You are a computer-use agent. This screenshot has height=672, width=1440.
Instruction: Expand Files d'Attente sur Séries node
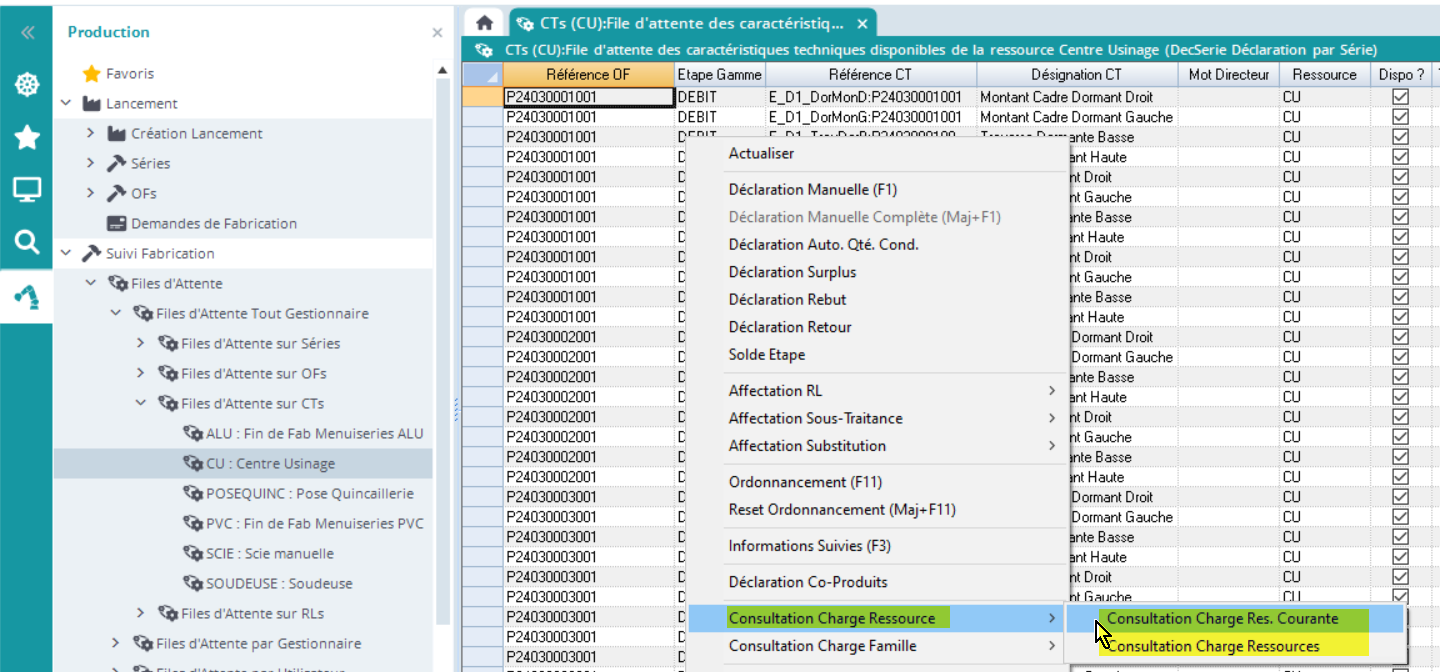click(141, 343)
